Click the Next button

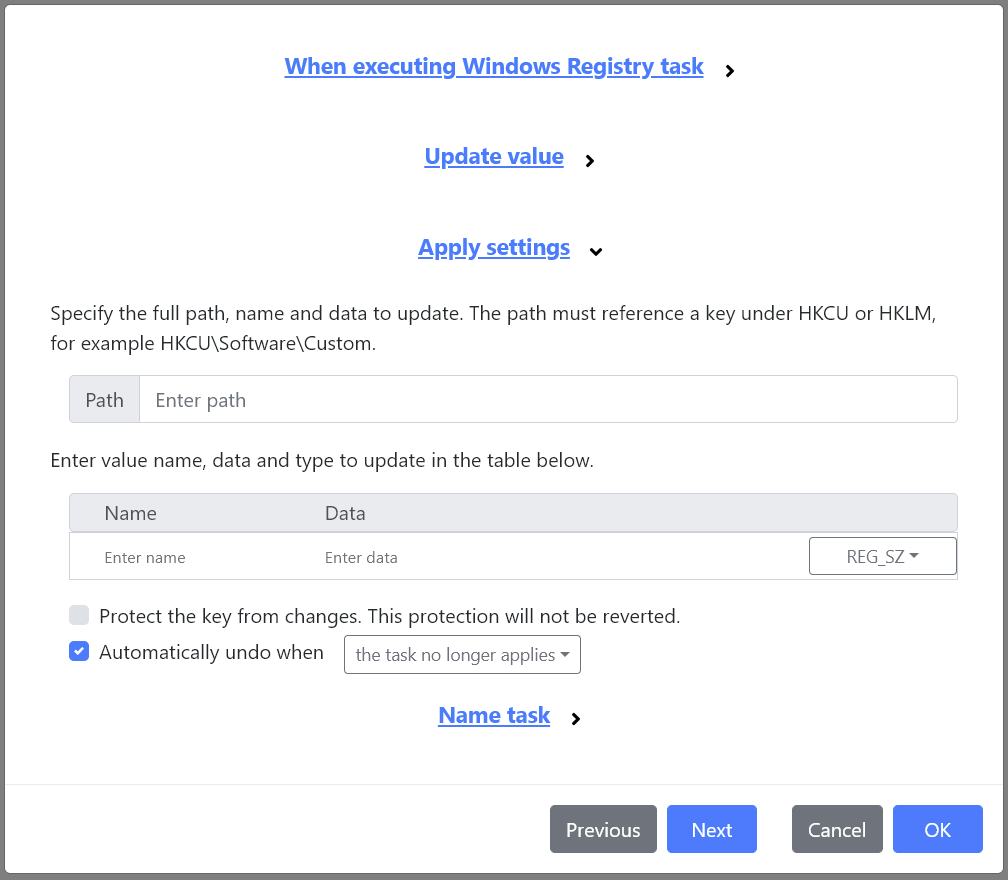click(711, 829)
